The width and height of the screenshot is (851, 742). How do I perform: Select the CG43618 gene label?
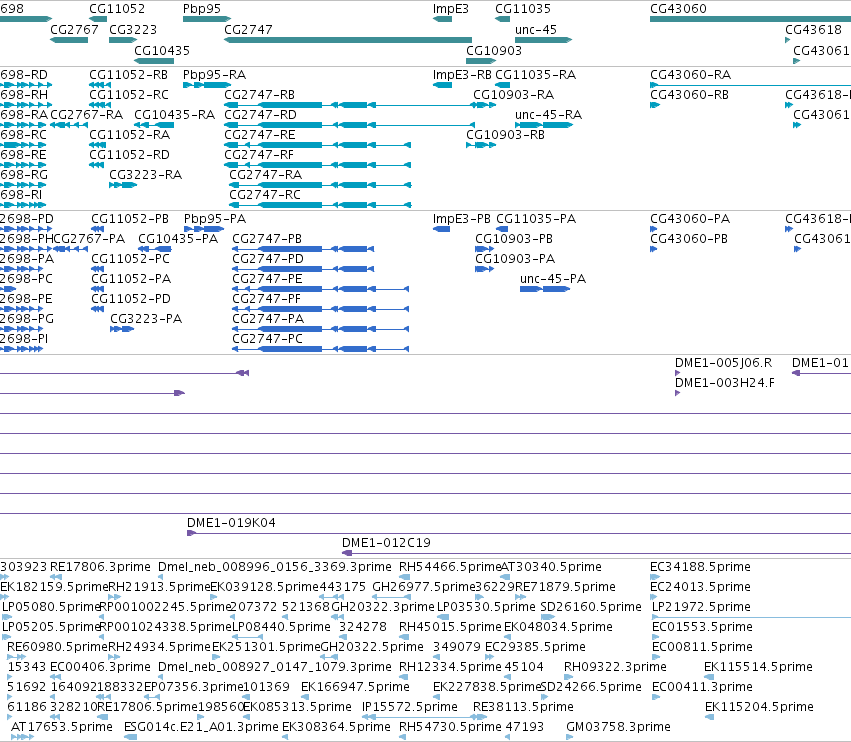click(x=813, y=29)
